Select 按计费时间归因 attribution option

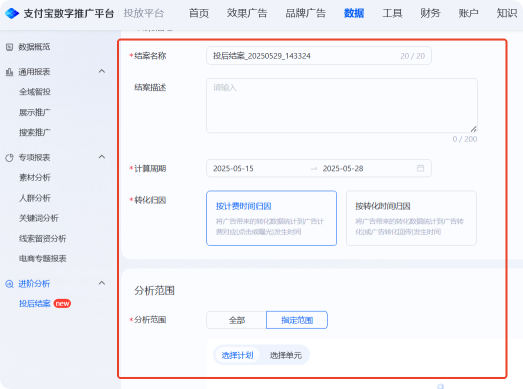click(272, 218)
